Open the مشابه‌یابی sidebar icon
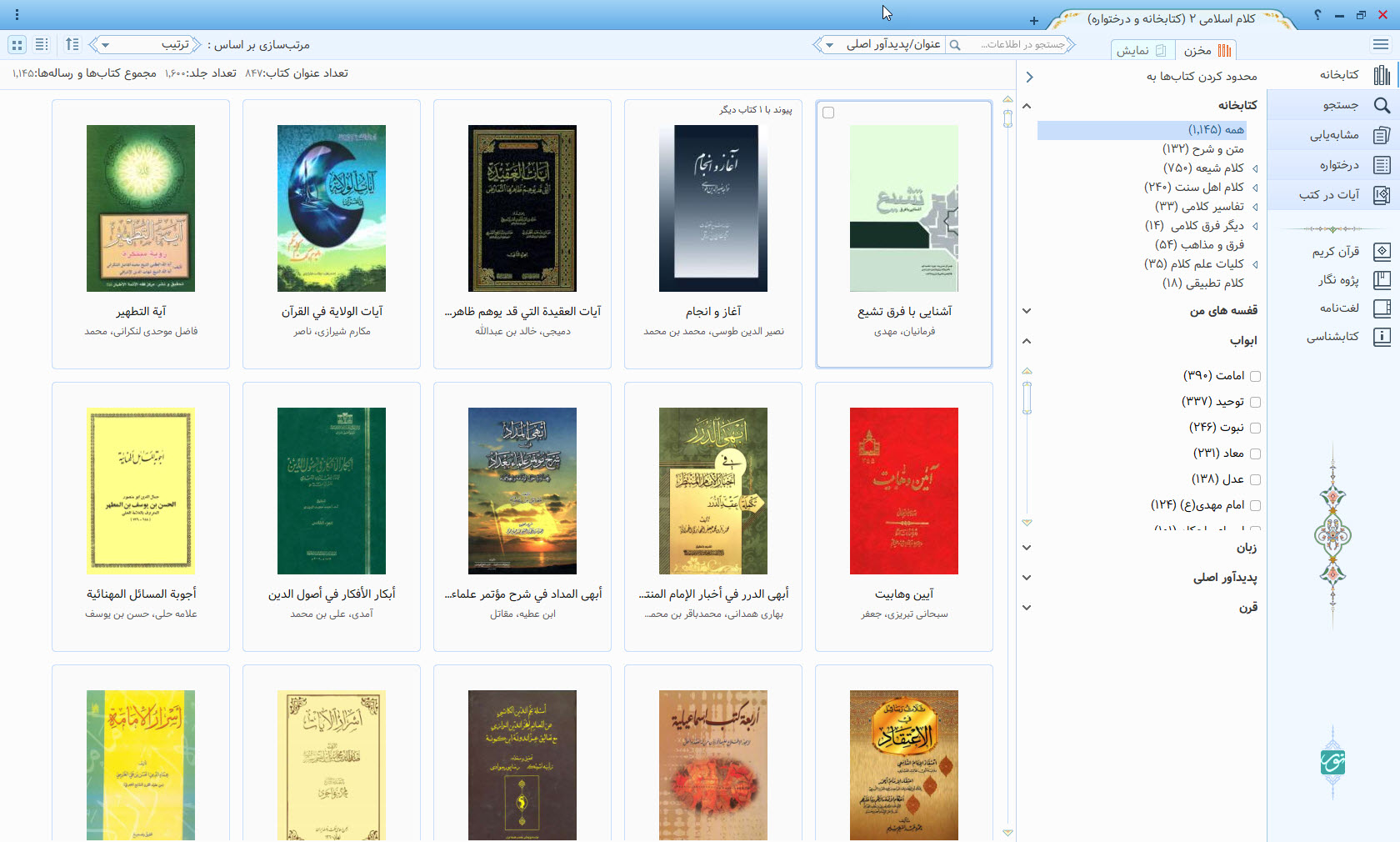The height and width of the screenshot is (842, 1400). 1382,135
